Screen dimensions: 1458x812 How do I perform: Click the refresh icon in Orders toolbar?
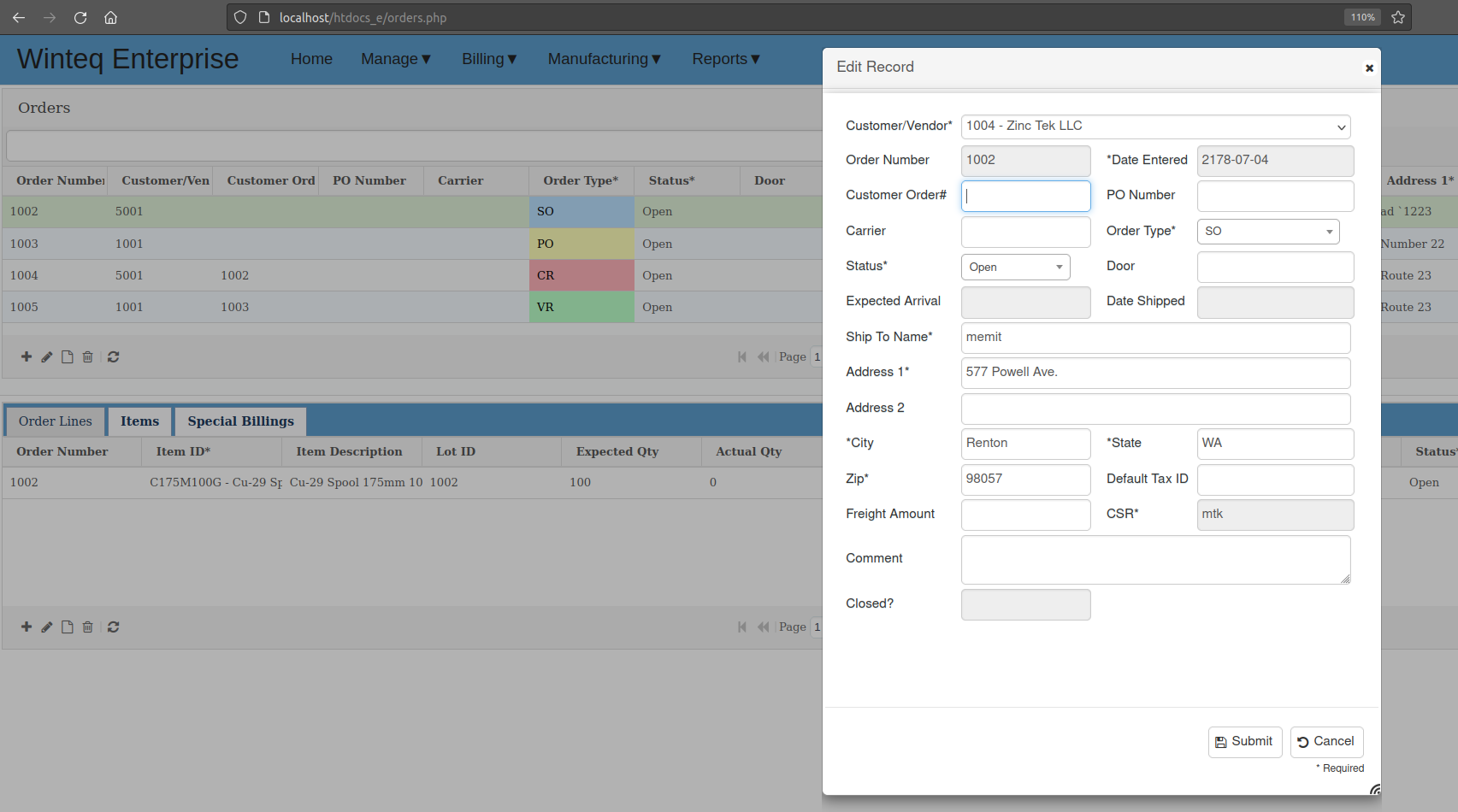pyautogui.click(x=113, y=356)
